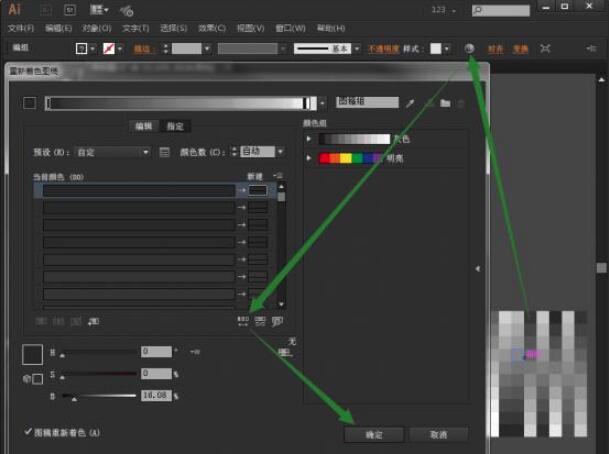This screenshot has width=609, height=454.
Task: Click the Ai application logo
Action: tap(14, 9)
